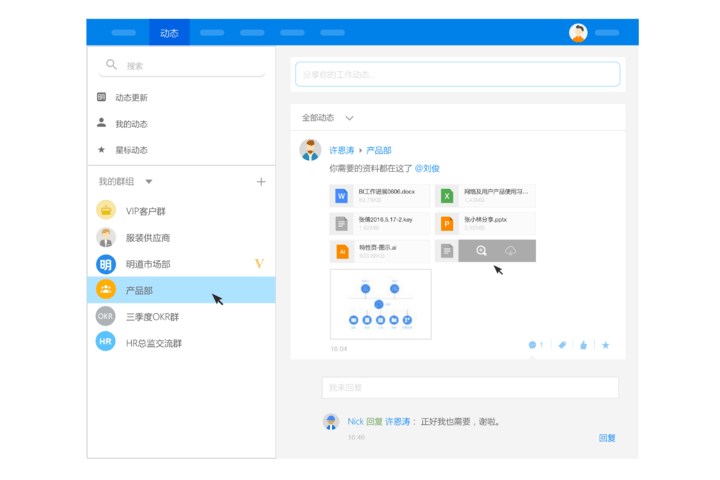Image resolution: width=720 pixels, height=480 pixels.
Task: Open the 张小林分享.pptx presentation file
Action: pos(485,223)
